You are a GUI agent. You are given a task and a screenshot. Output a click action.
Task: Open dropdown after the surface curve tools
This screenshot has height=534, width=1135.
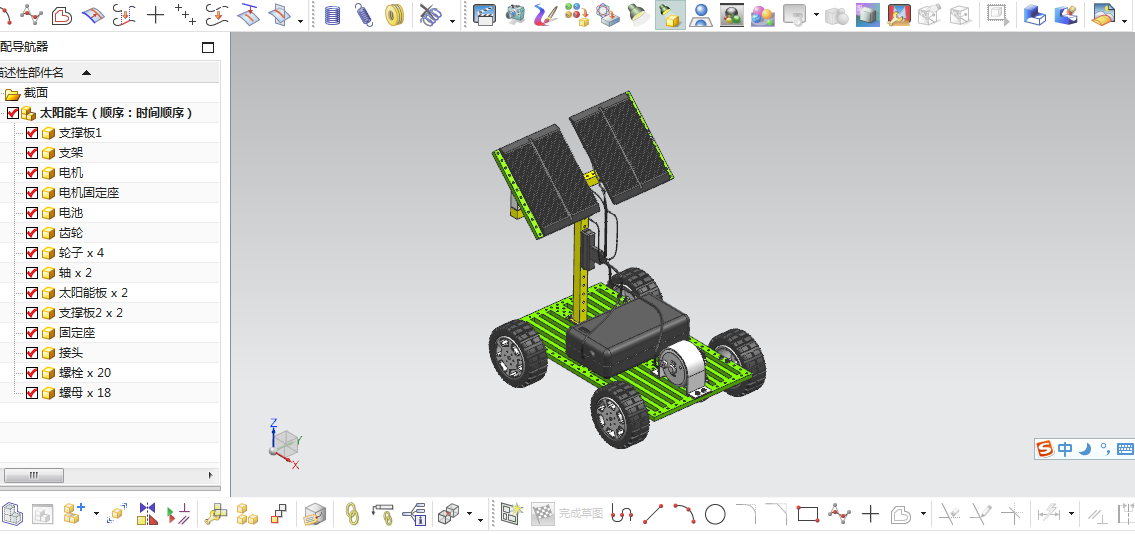coord(300,20)
